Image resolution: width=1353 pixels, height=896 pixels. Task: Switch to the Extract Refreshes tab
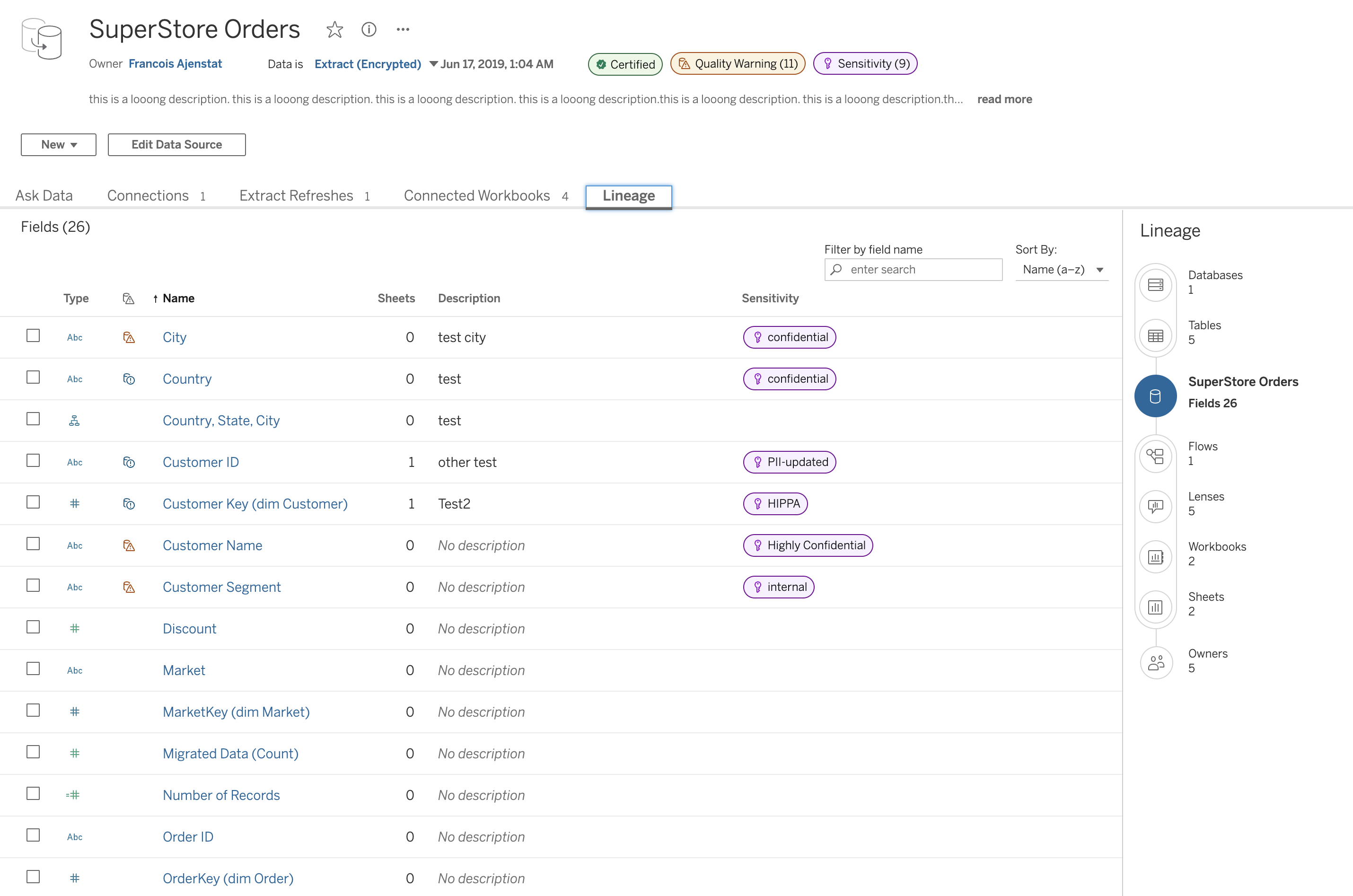tap(305, 196)
